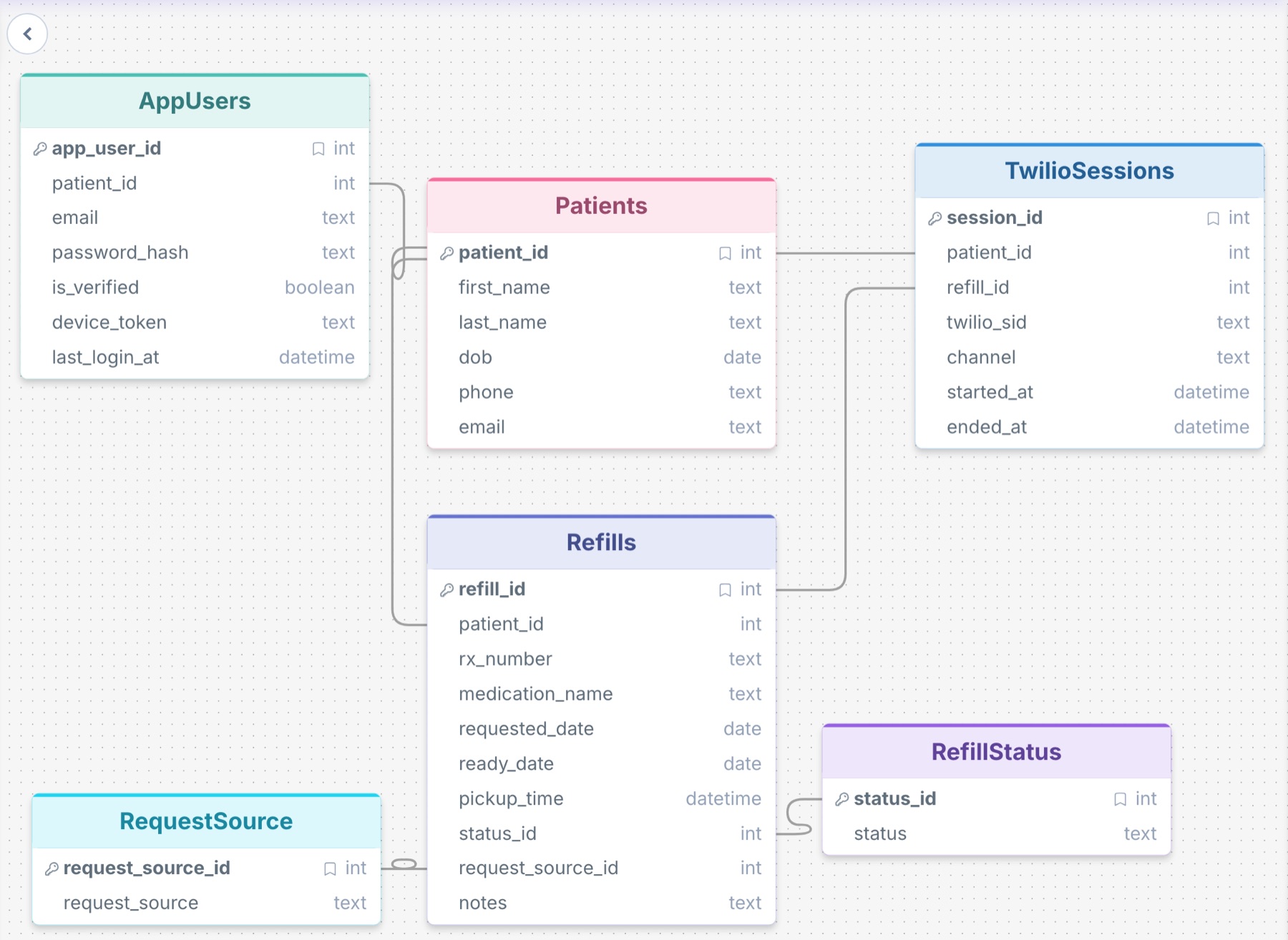Click the notes field in Refills
This screenshot has height=940, width=1288.
tap(601, 904)
